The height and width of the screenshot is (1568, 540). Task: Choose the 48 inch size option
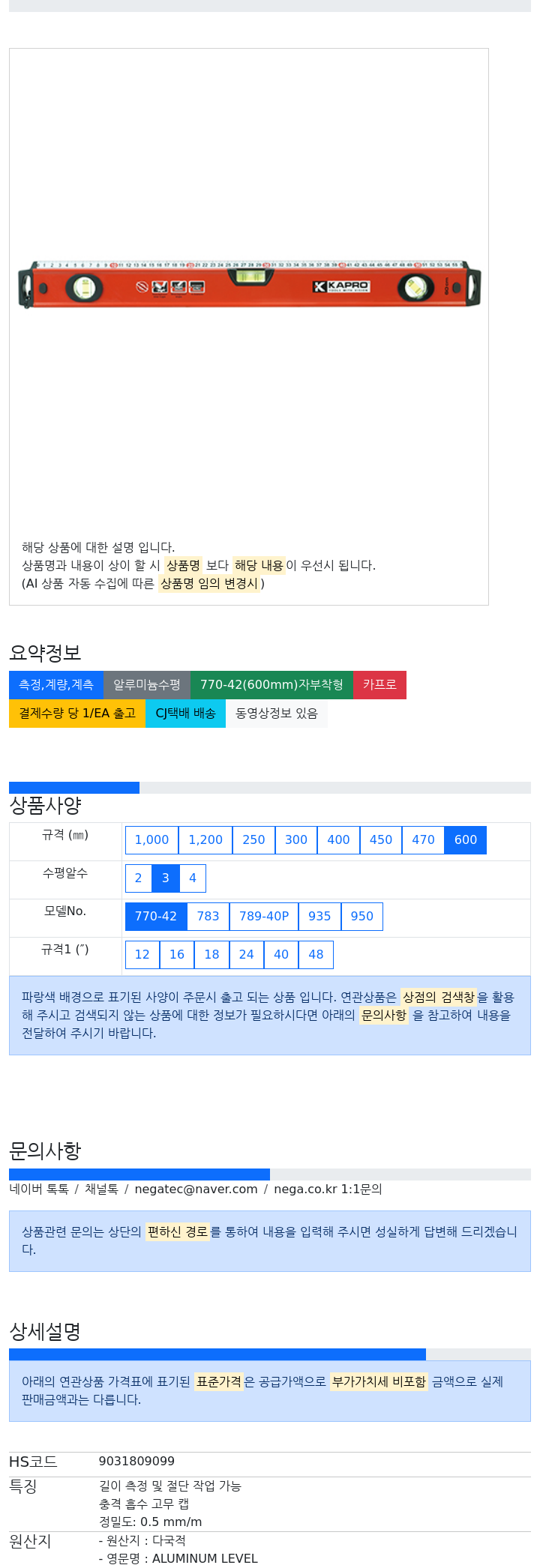pos(316,954)
